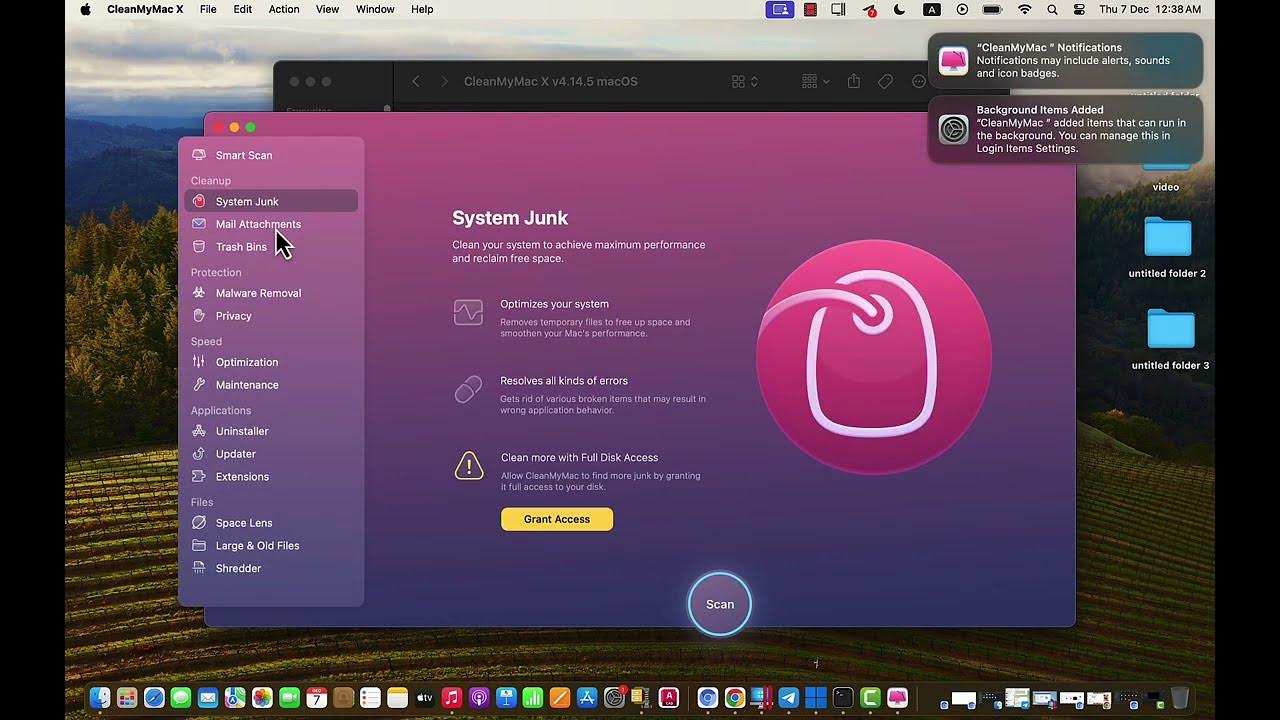Open Photos from the Dock
Viewport: 1280px width, 720px height.
pyautogui.click(x=262, y=698)
